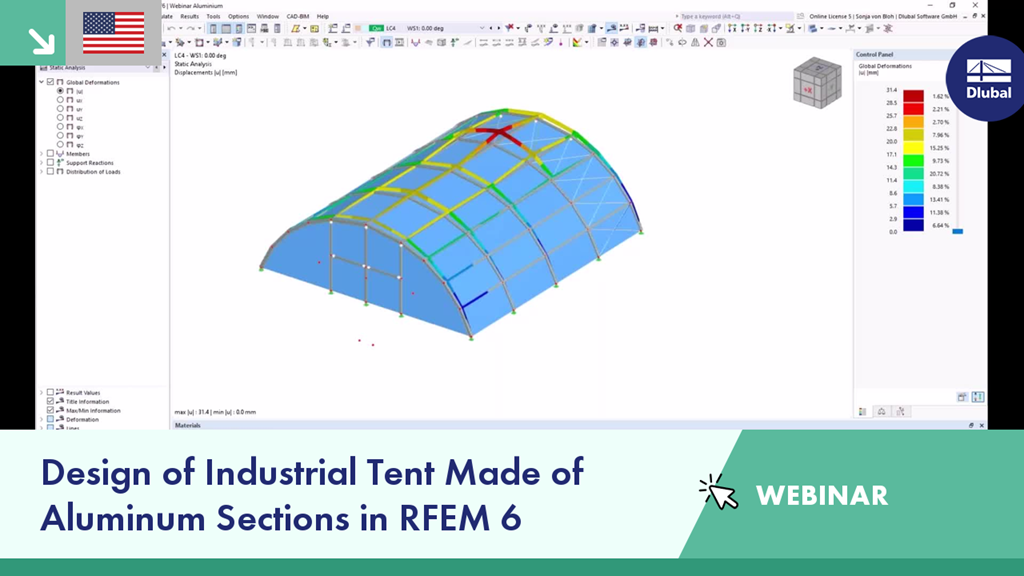Collapse the Global Deformations tree node
The width and height of the screenshot is (1024, 576).
click(x=41, y=82)
